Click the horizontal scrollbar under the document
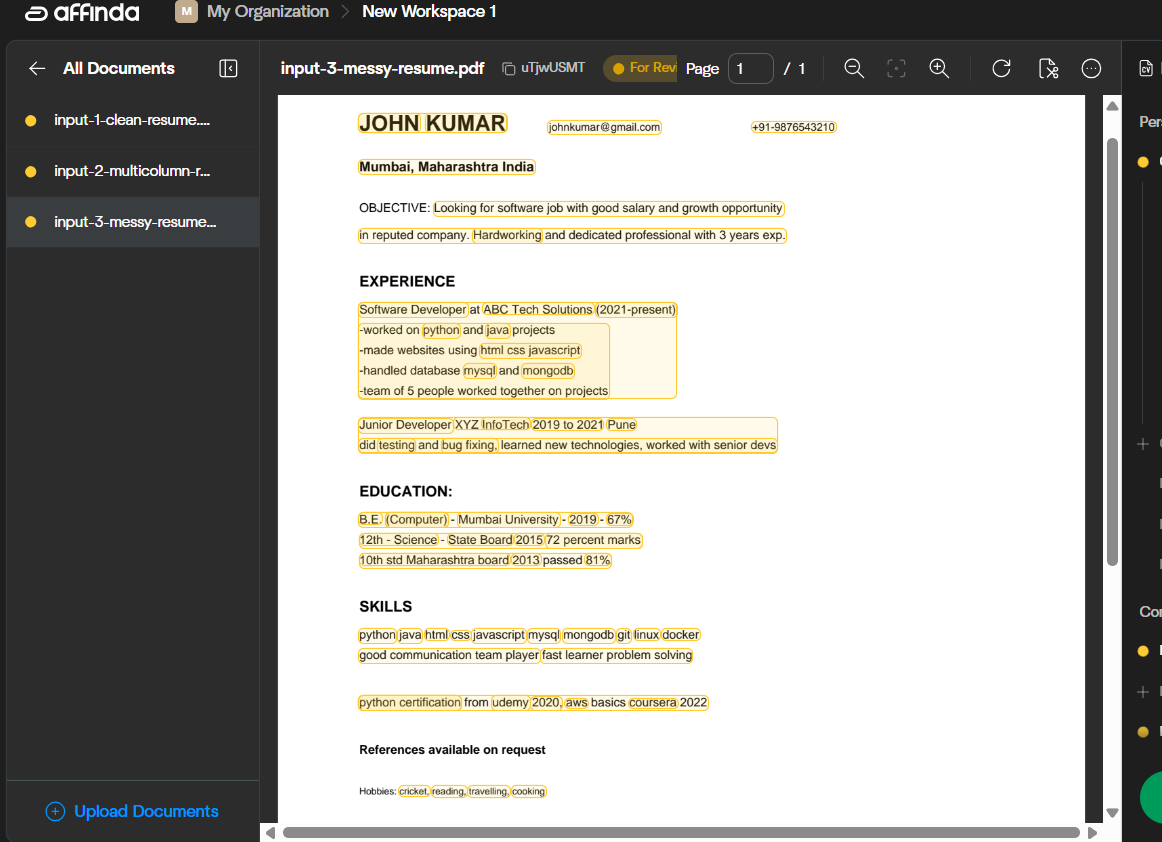 click(680, 832)
